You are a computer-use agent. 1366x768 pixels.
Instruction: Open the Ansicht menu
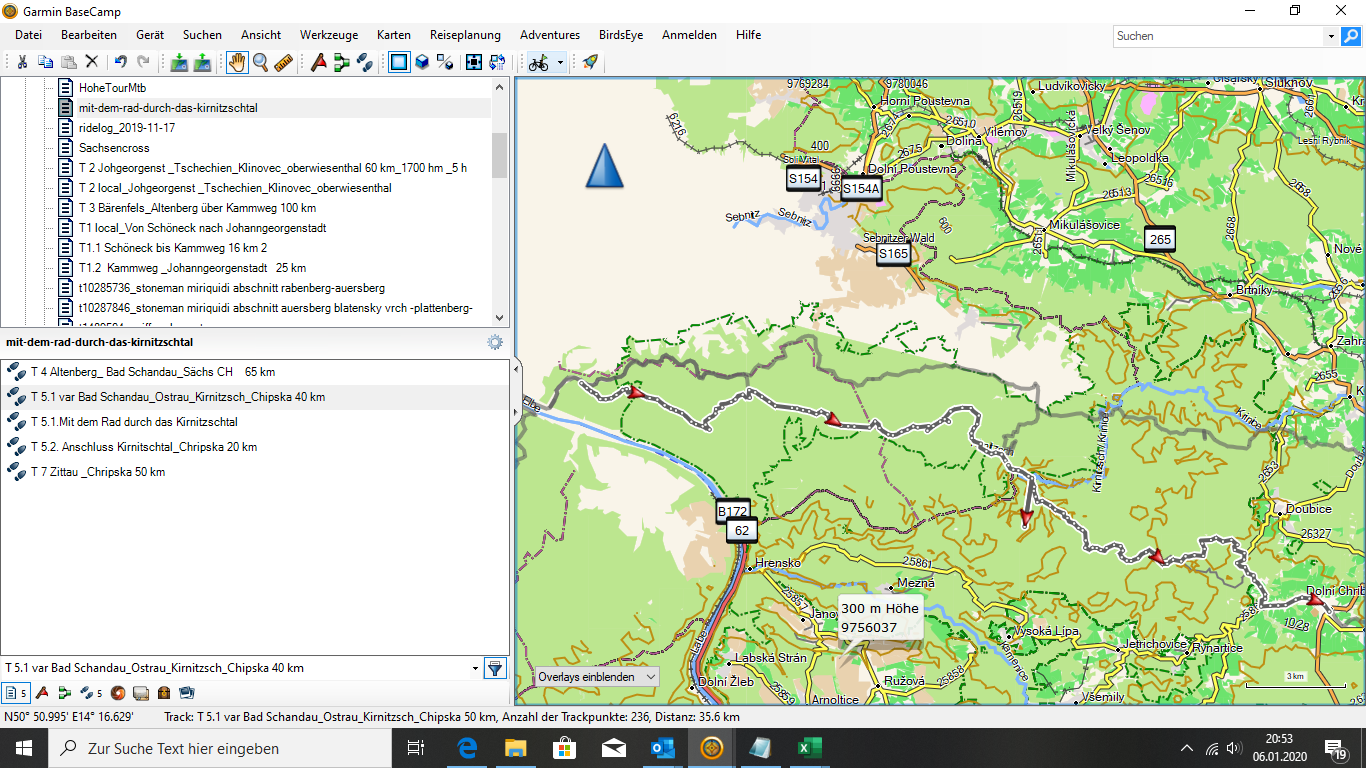tap(260, 35)
